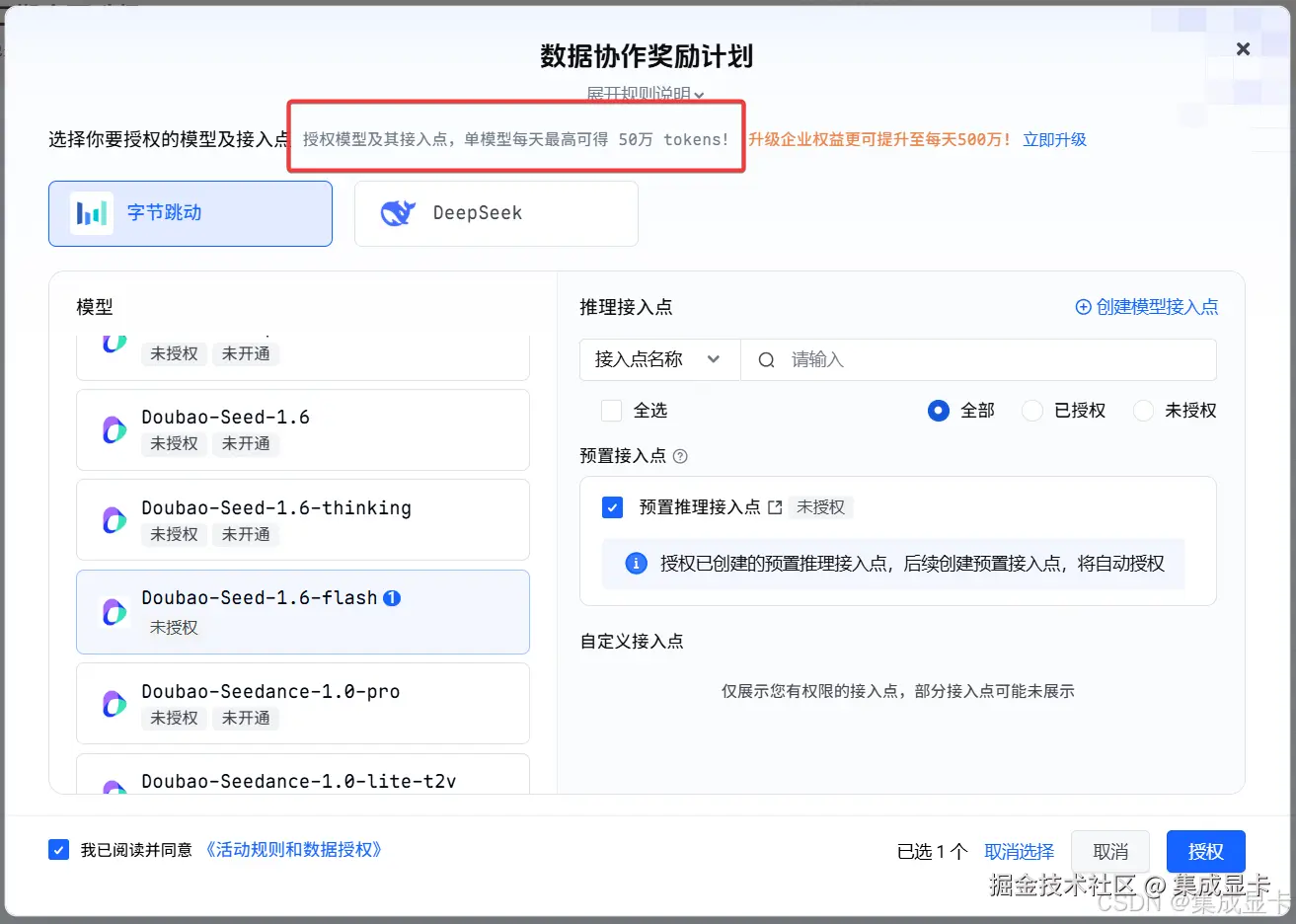Open the external link icon next to 预置推理接入点
Image resolution: width=1296 pixels, height=924 pixels.
click(x=775, y=507)
